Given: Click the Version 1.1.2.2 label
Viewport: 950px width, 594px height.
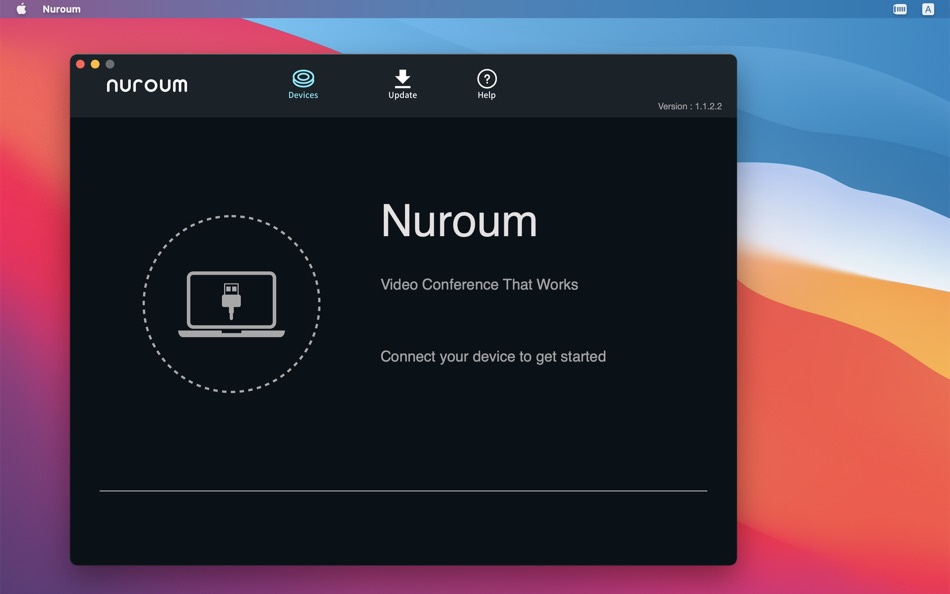Looking at the screenshot, I should coord(689,106).
